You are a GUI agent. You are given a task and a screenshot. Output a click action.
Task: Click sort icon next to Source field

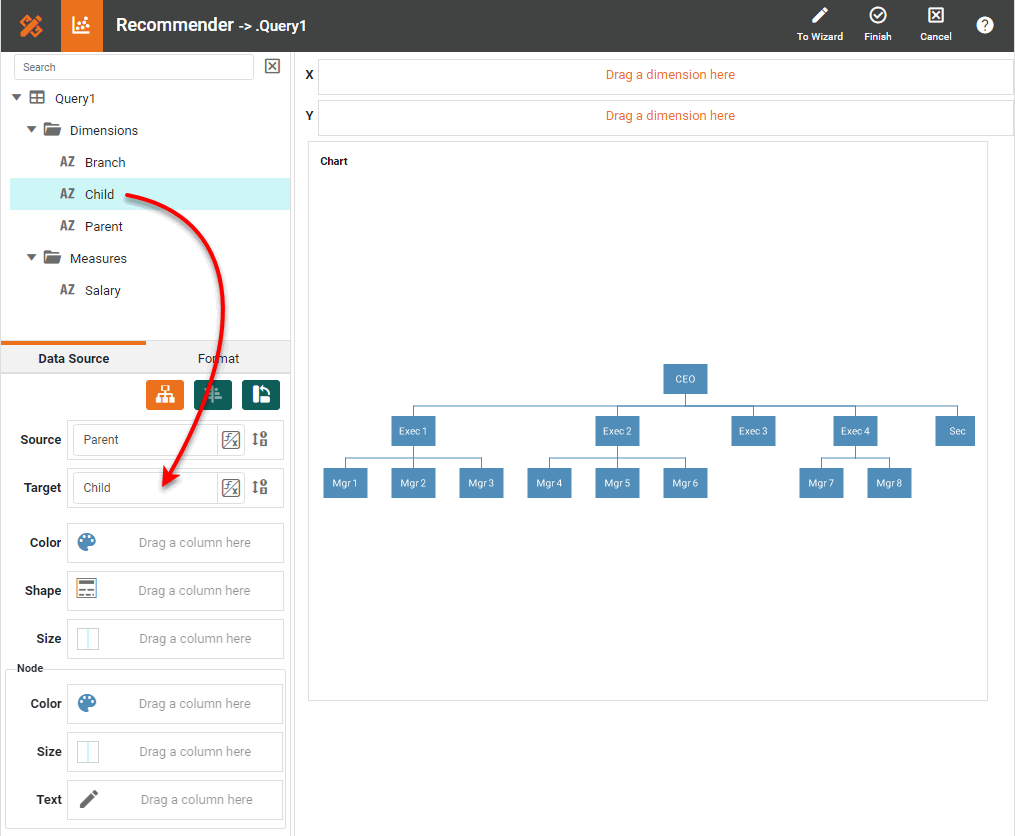pos(260,439)
